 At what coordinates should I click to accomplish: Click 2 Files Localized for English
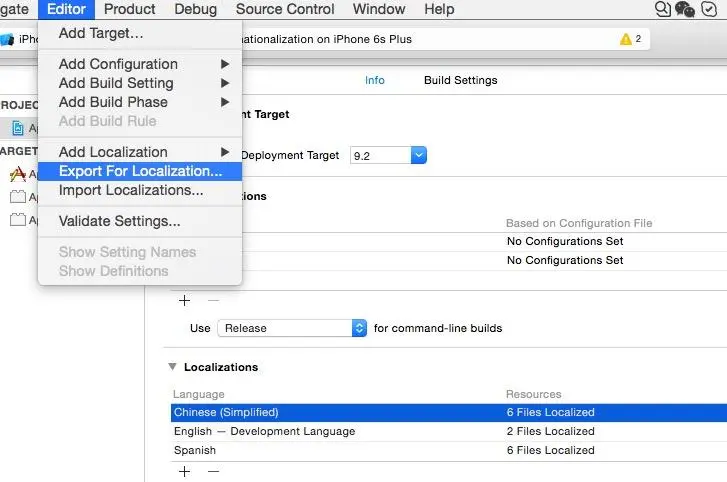click(x=550, y=431)
